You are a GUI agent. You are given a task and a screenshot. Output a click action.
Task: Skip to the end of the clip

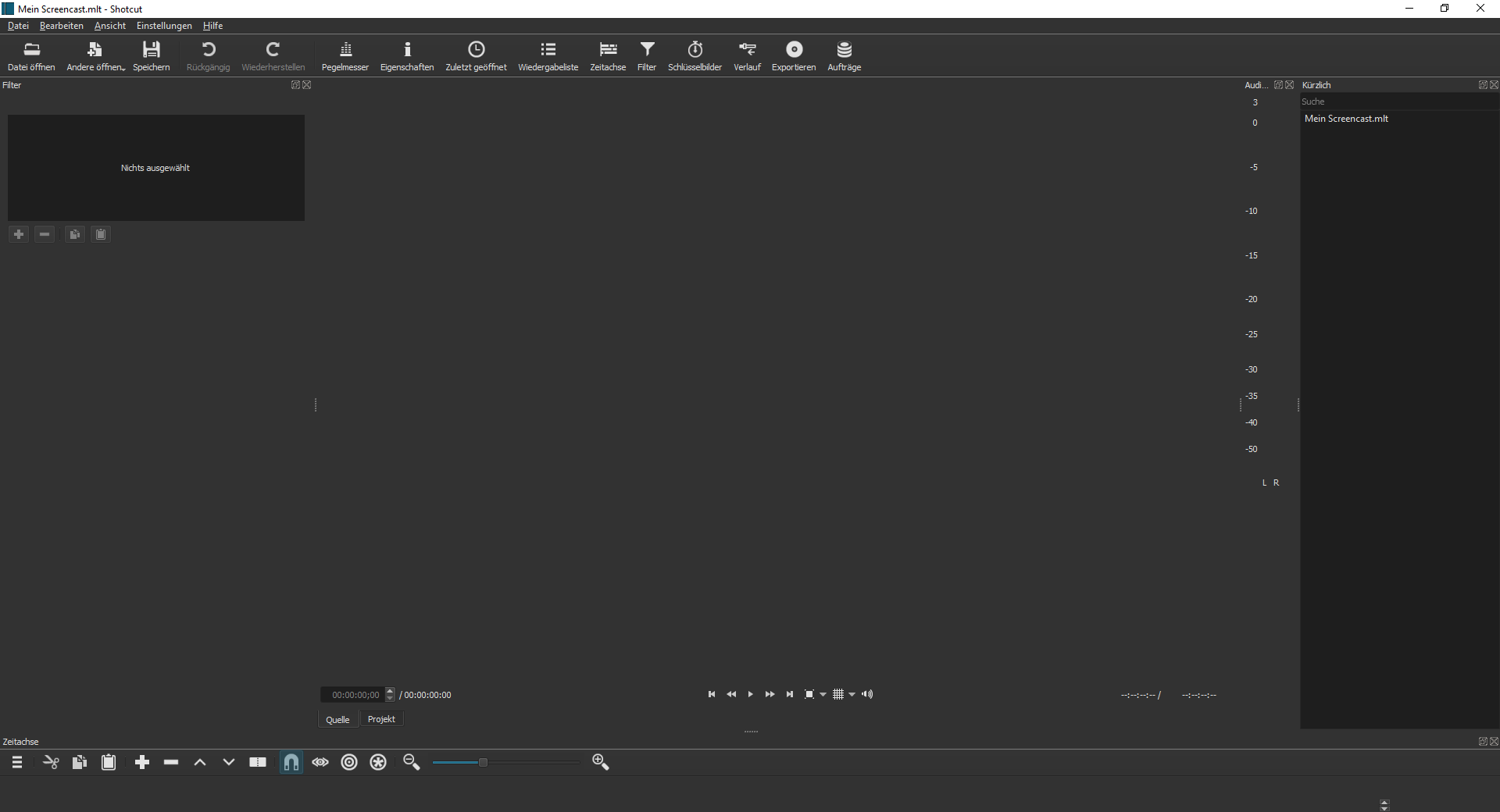click(x=790, y=694)
